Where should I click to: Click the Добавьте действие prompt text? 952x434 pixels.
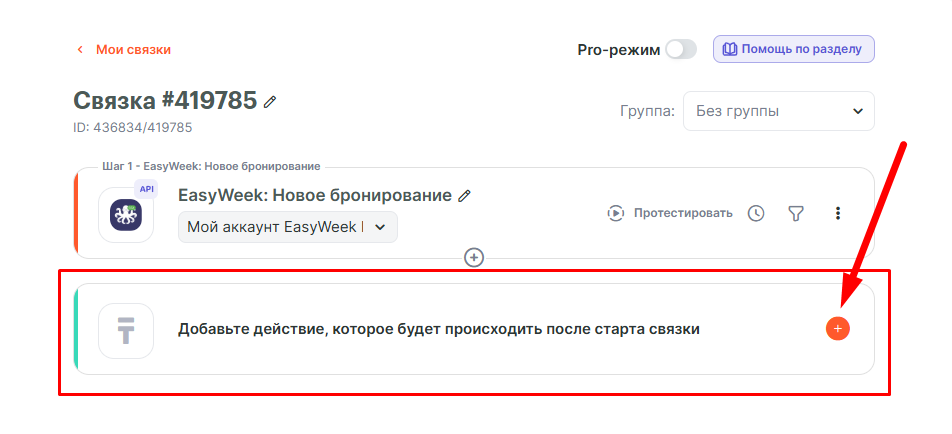point(438,329)
